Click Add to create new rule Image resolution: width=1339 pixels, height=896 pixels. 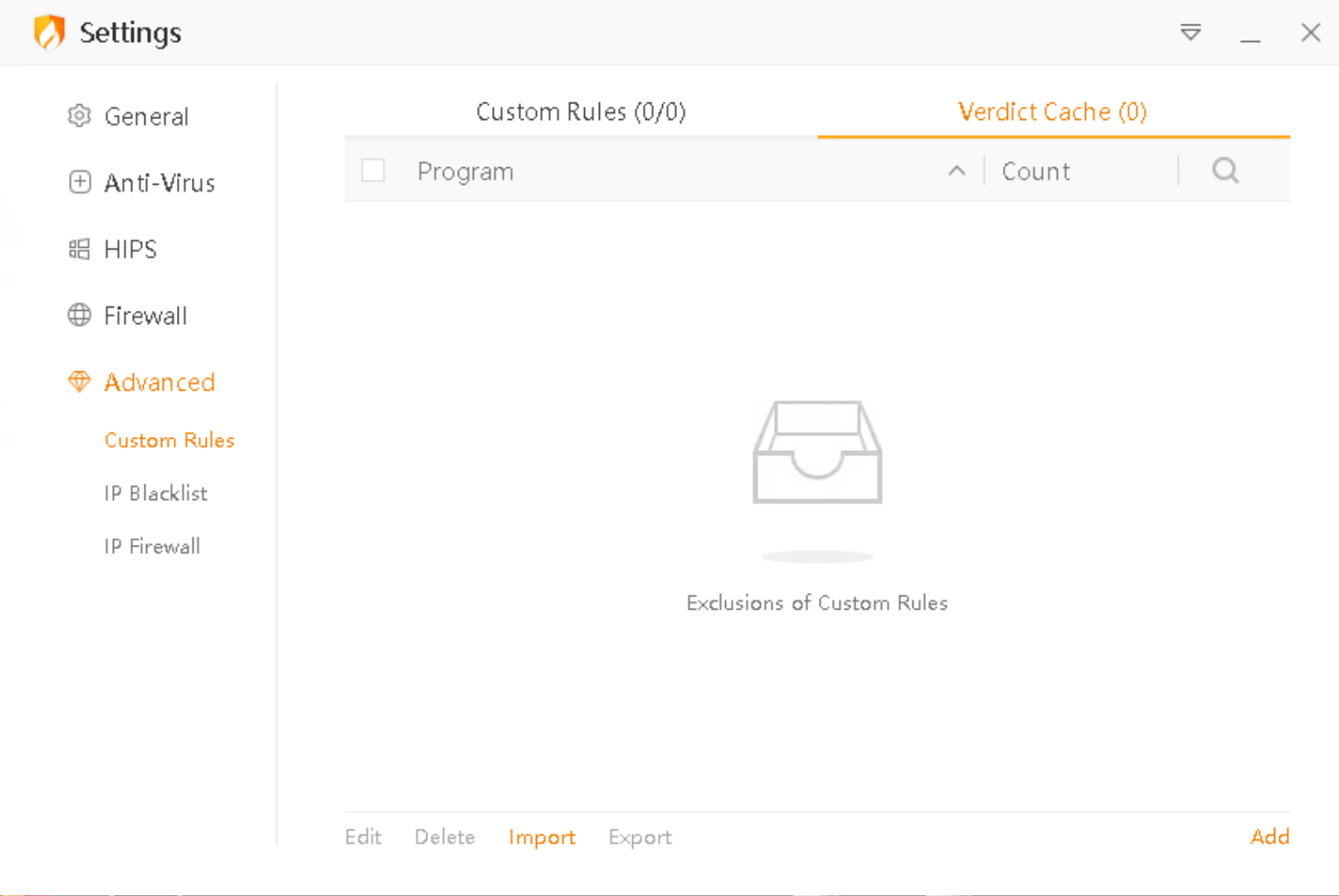(x=1269, y=836)
